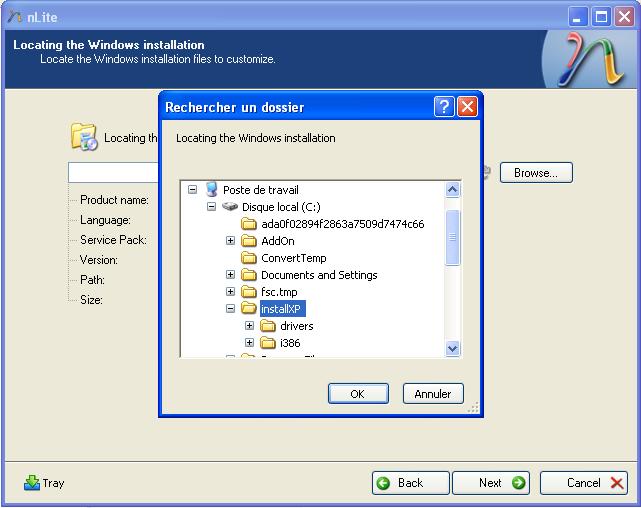This screenshot has width=641, height=508.
Task: Select the fsc.tmp folder name
Action: [x=279, y=292]
